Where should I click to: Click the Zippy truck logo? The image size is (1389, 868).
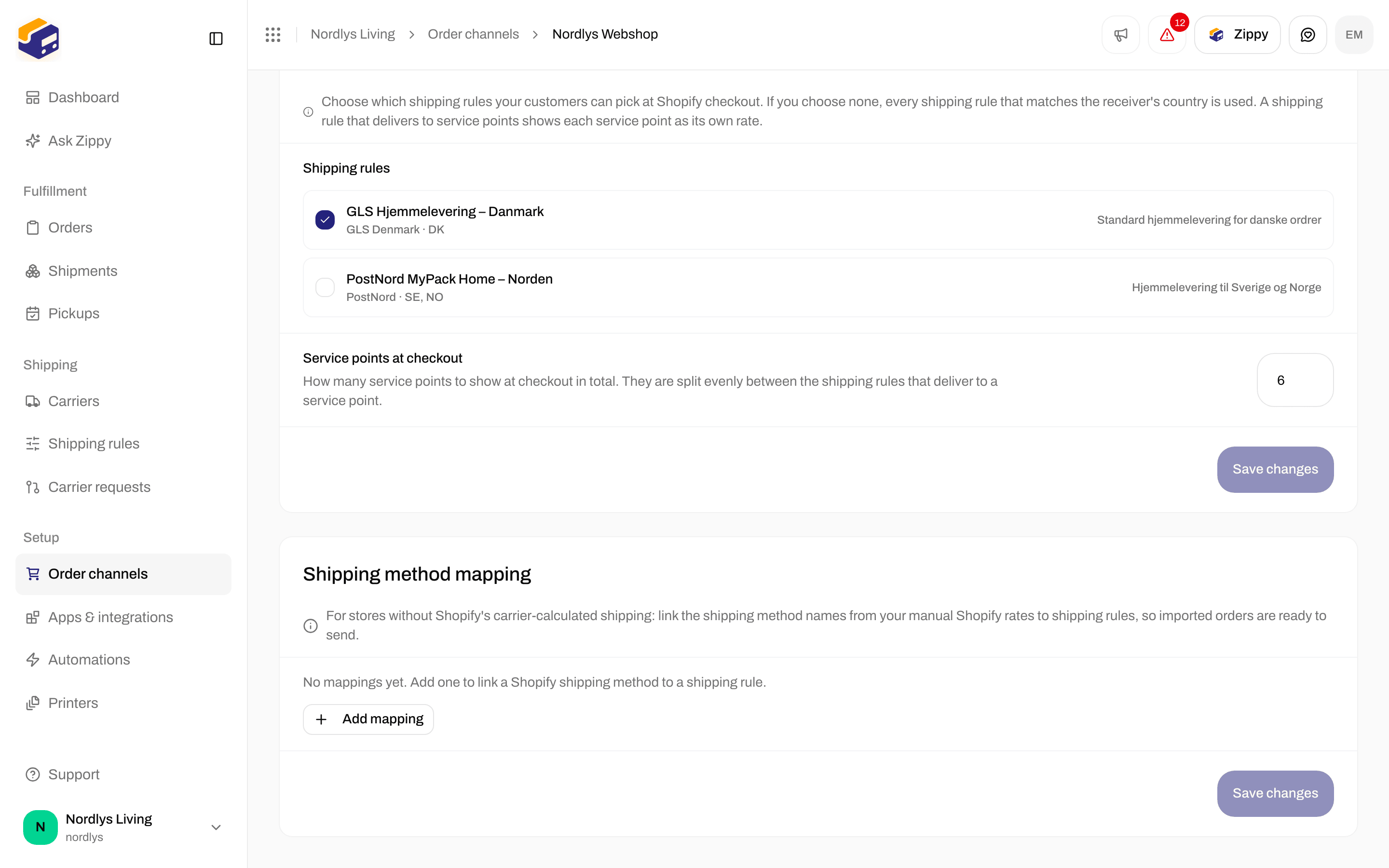pyautogui.click(x=39, y=39)
